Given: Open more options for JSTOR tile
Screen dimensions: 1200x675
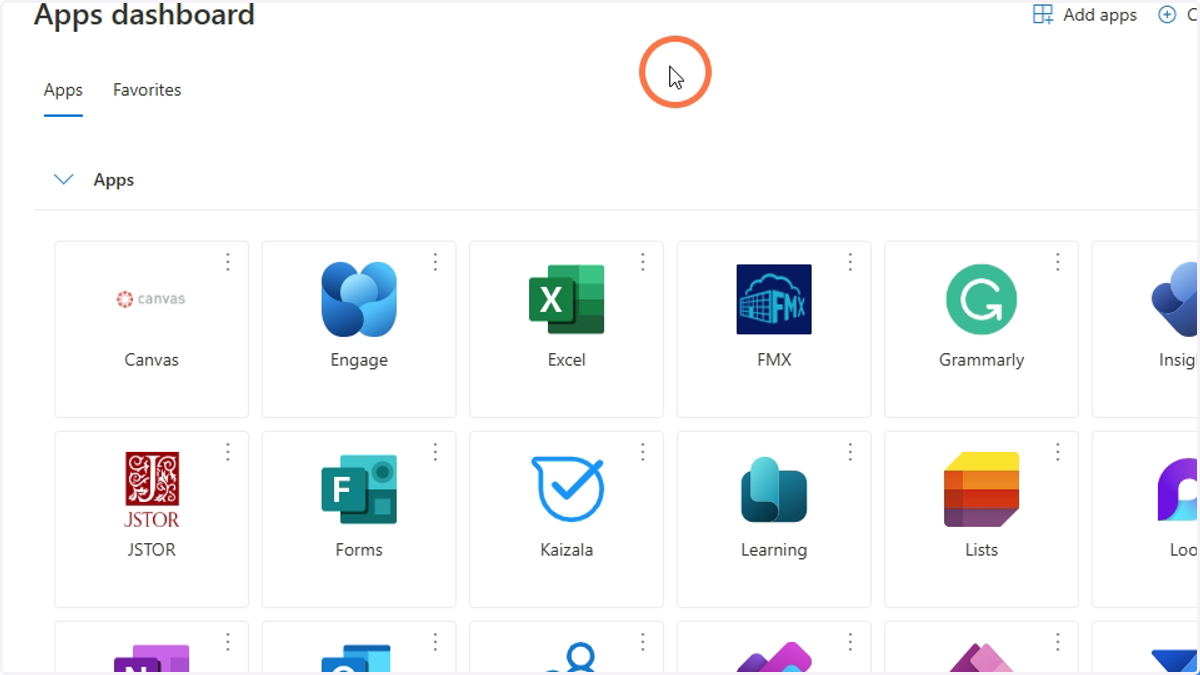Looking at the screenshot, I should tap(228, 452).
